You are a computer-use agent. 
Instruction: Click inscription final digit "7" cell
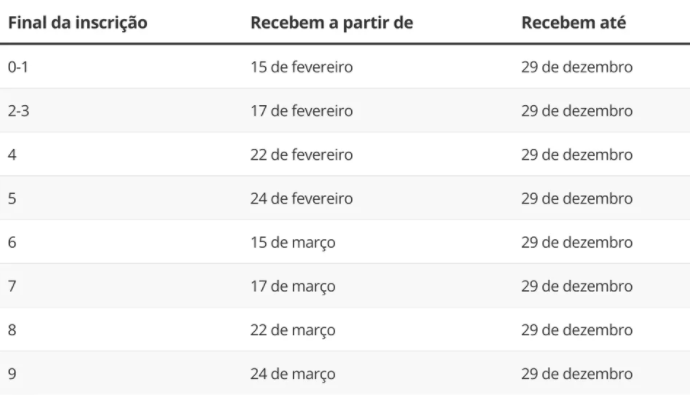[12, 287]
